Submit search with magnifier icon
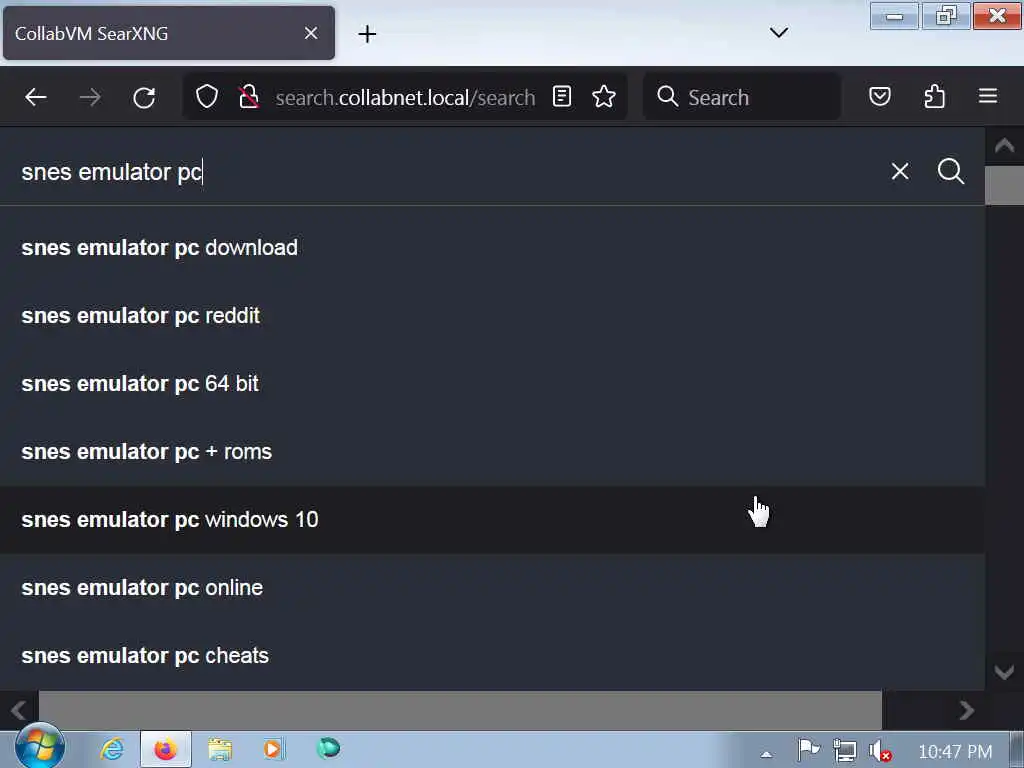This screenshot has width=1024, height=768. pos(950,171)
